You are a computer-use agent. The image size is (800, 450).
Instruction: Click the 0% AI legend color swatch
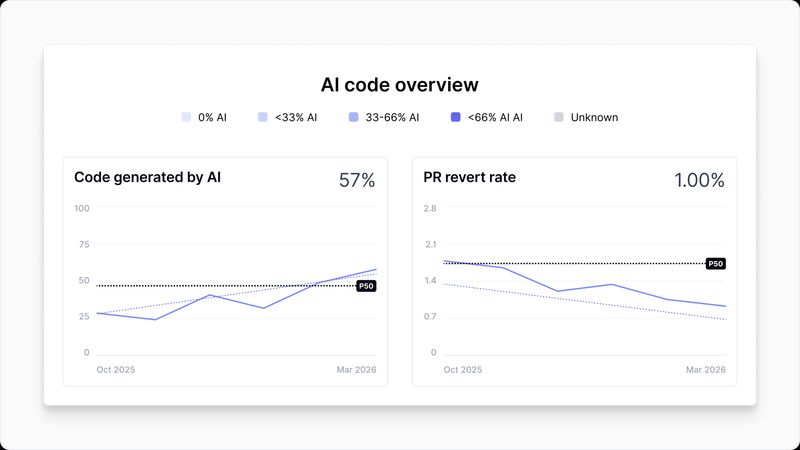[x=187, y=117]
